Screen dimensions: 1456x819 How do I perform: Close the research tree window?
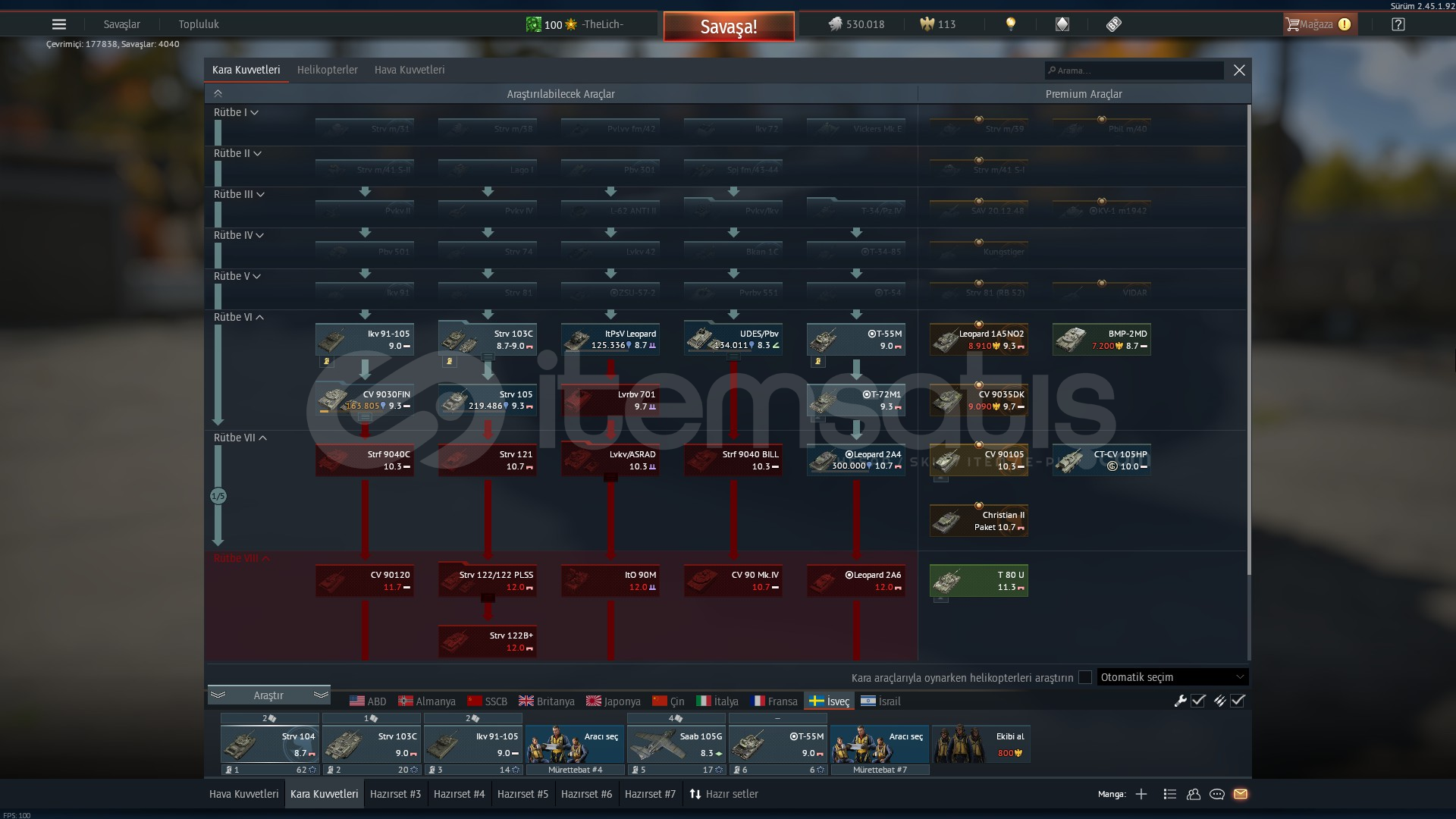pyautogui.click(x=1239, y=70)
